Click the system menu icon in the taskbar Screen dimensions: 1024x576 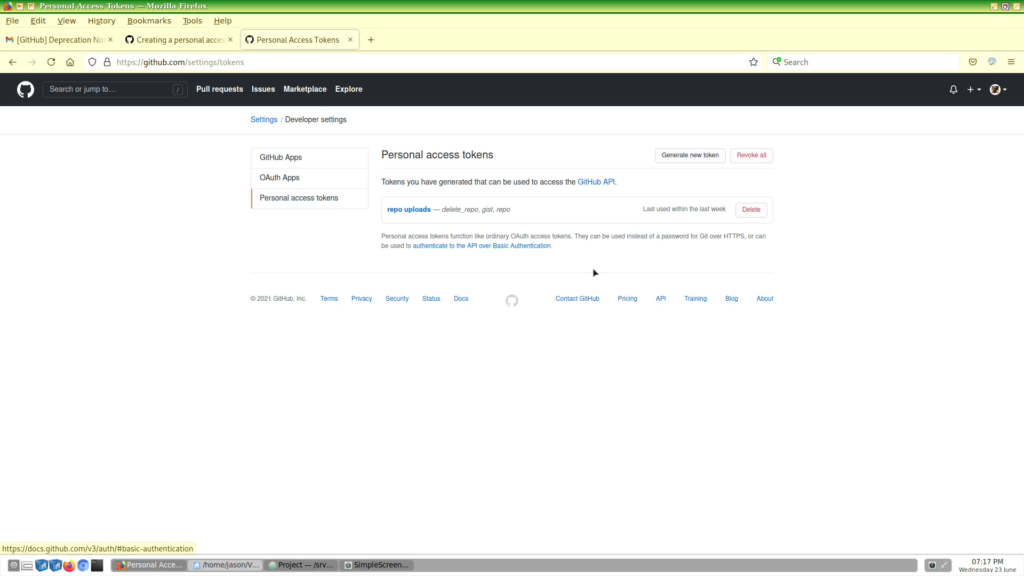point(14,565)
